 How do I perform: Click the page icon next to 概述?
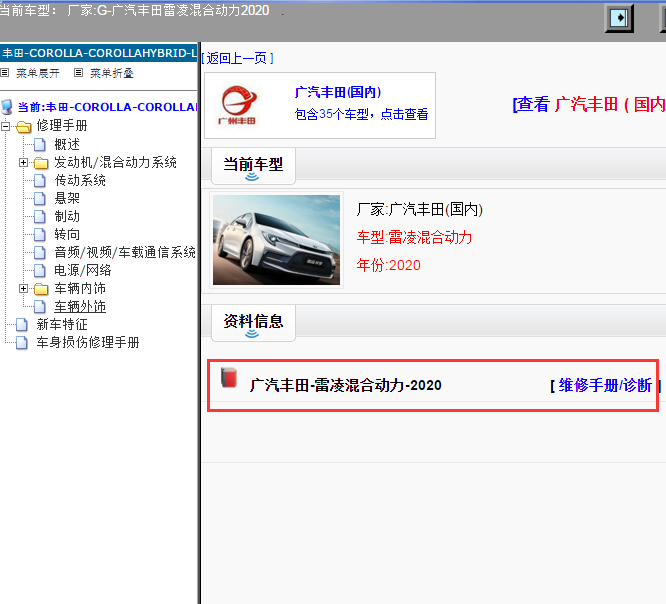tap(41, 145)
